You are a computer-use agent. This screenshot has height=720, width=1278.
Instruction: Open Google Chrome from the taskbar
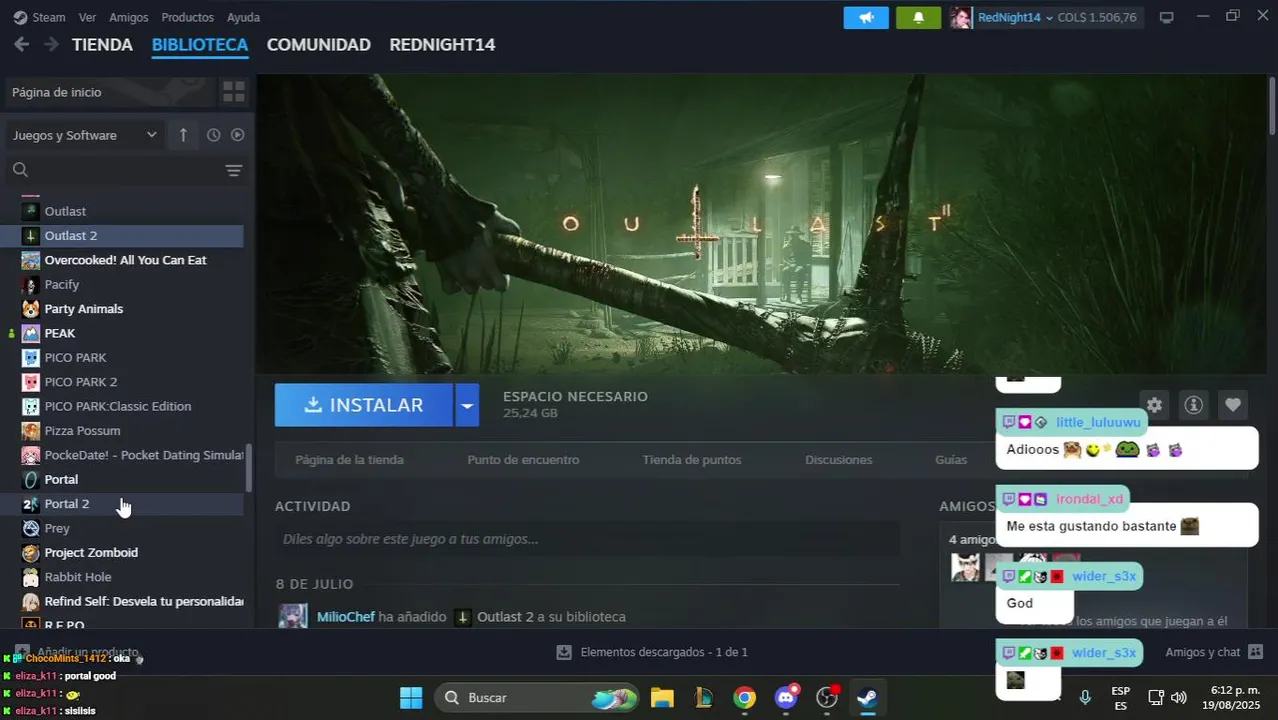click(x=744, y=697)
